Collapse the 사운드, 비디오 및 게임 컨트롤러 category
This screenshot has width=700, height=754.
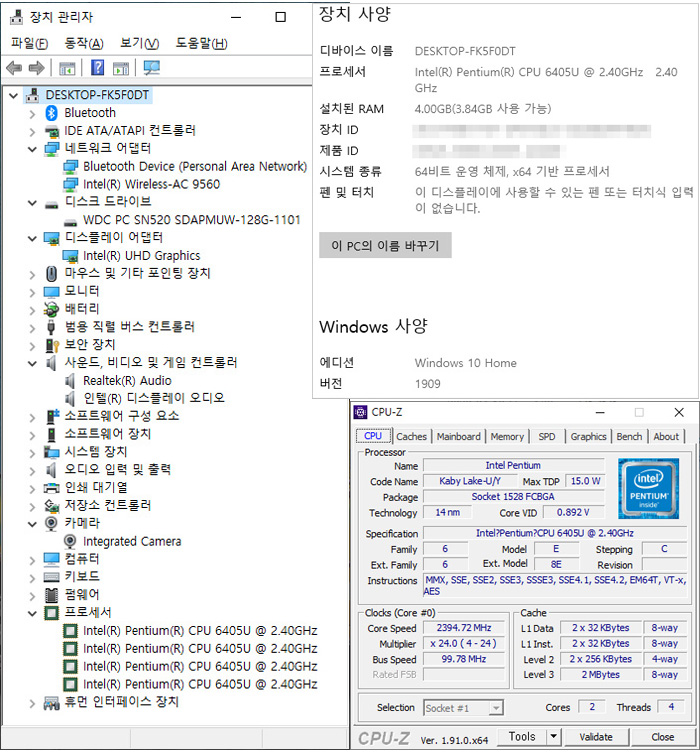(32, 364)
